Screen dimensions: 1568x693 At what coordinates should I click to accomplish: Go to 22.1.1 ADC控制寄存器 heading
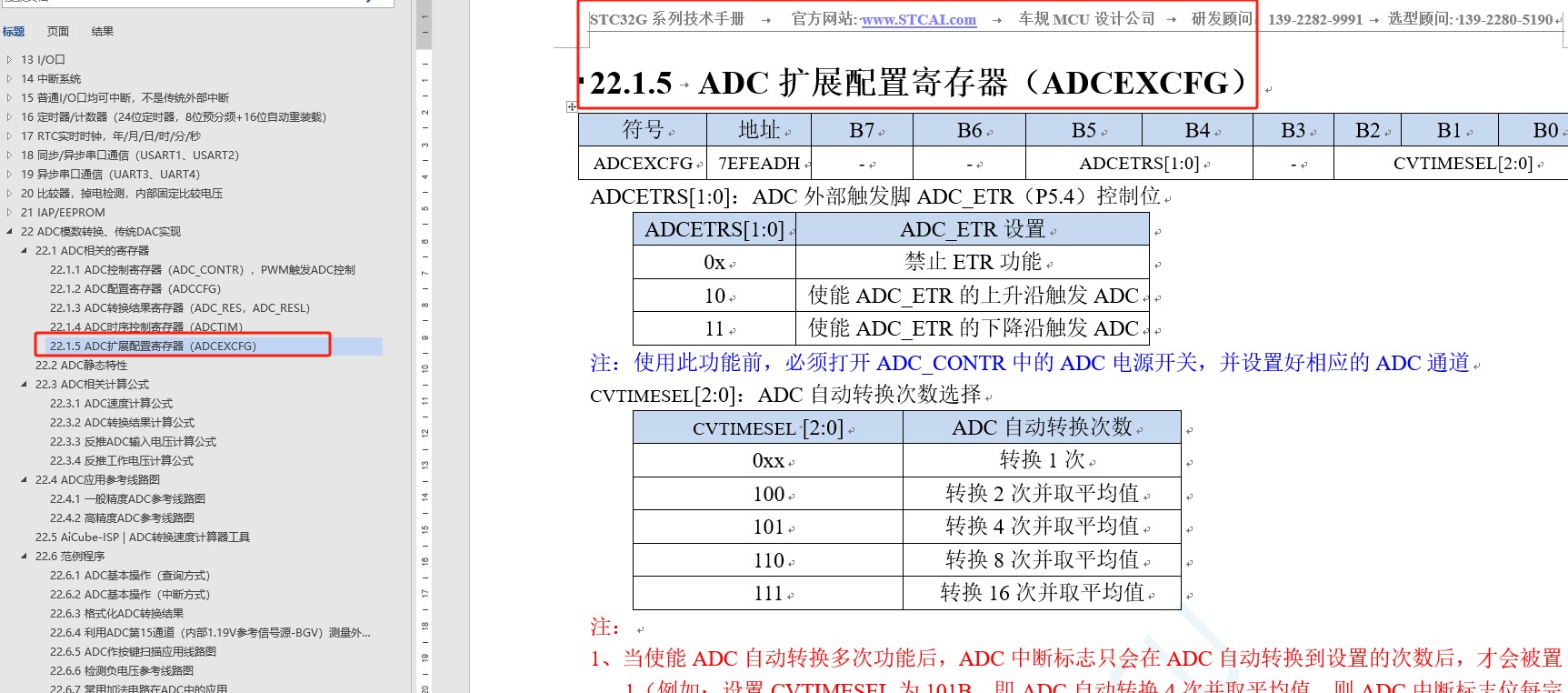pyautogui.click(x=203, y=270)
